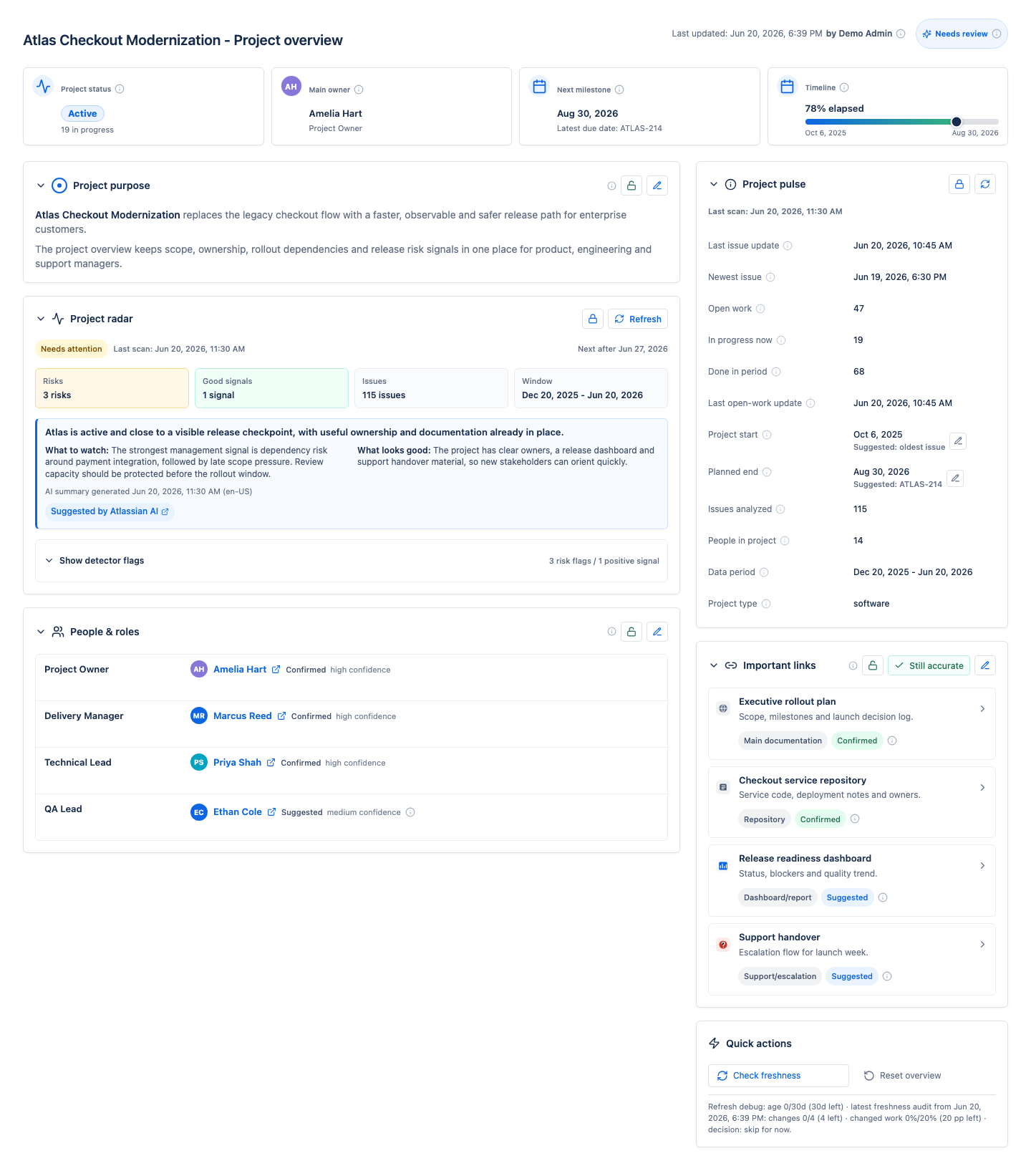Screen dimensions: 1031x1176
Task: Click 'Latest due date: ATLAS-214' text
Action: (x=609, y=129)
